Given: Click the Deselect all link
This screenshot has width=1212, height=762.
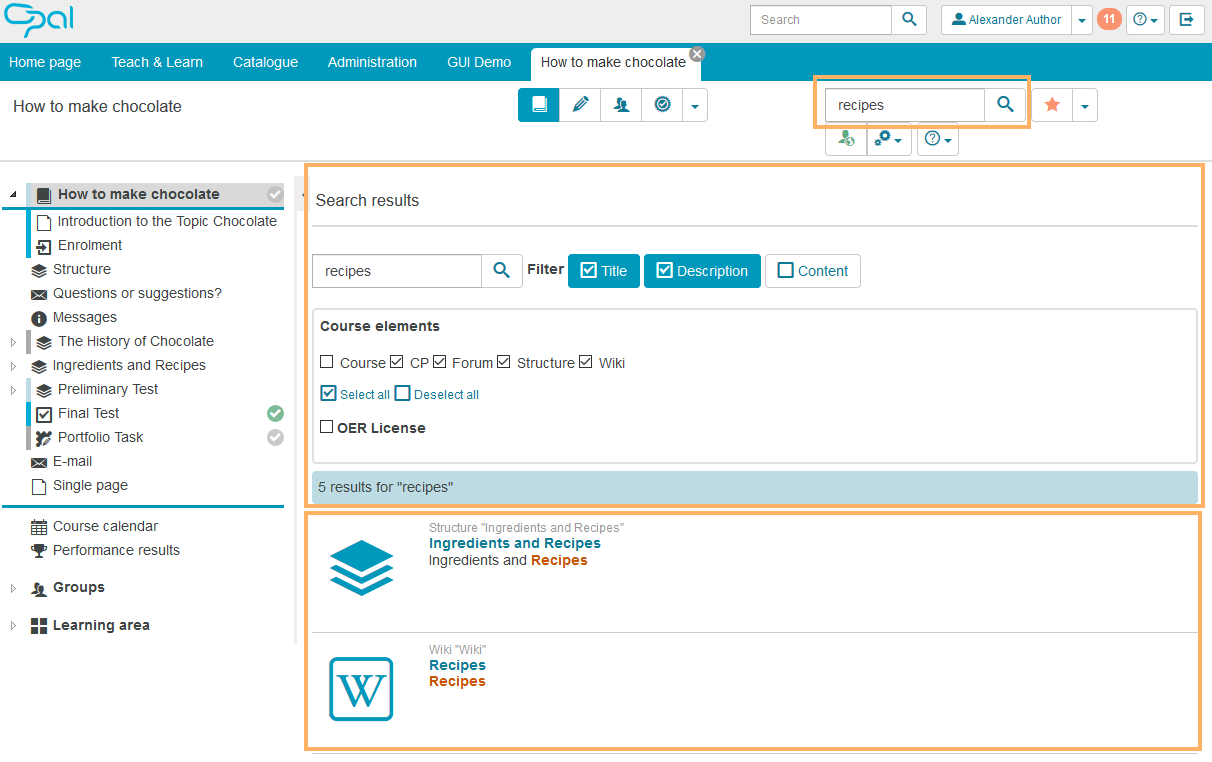Looking at the screenshot, I should tap(445, 394).
